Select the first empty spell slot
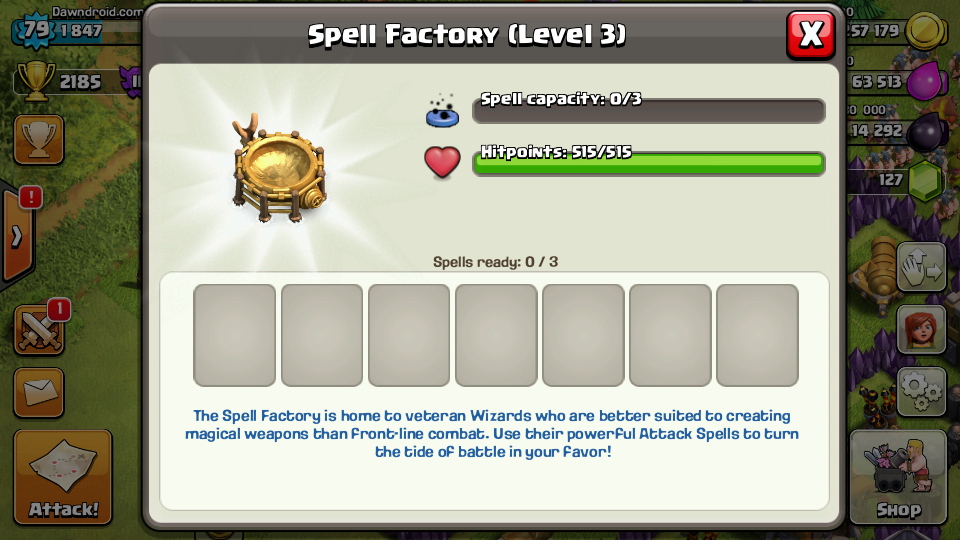This screenshot has width=960, height=540. click(234, 335)
